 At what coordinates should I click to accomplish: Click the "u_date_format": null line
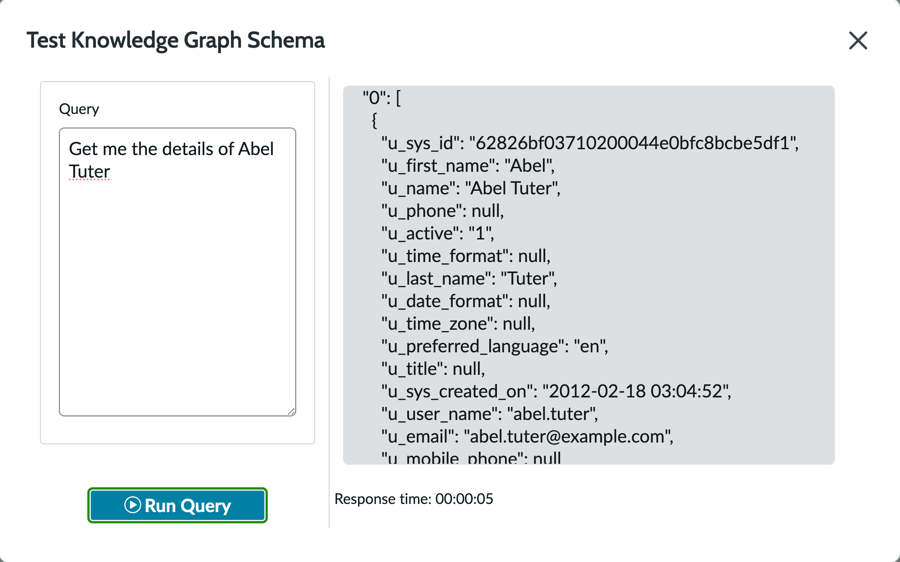tap(465, 301)
